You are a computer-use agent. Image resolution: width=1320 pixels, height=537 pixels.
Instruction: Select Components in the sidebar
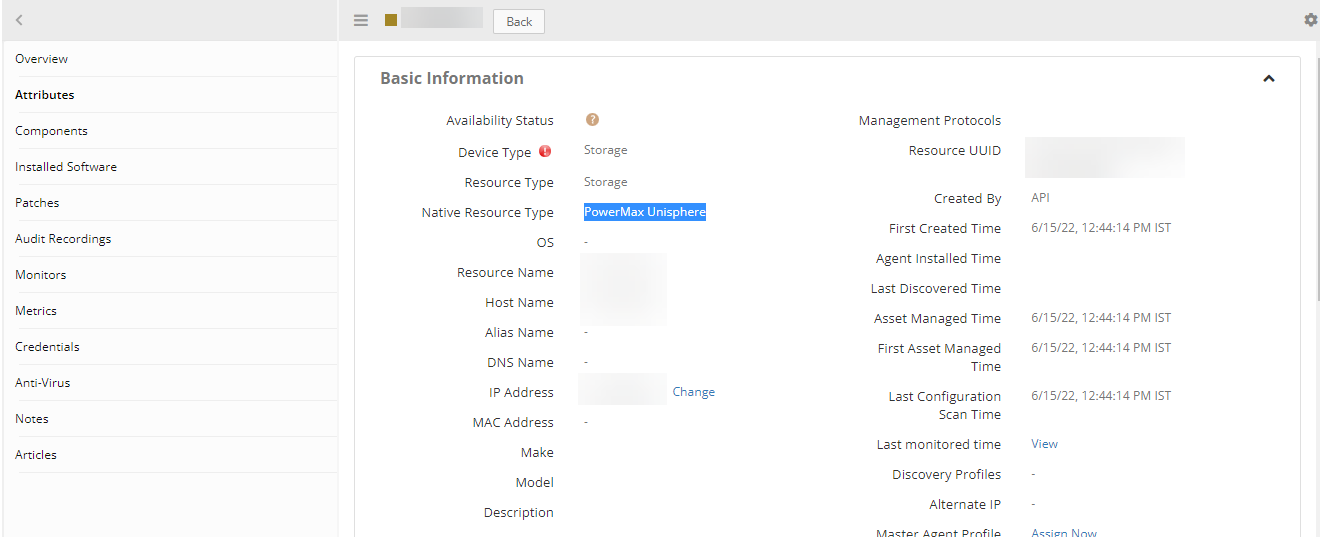tap(51, 131)
